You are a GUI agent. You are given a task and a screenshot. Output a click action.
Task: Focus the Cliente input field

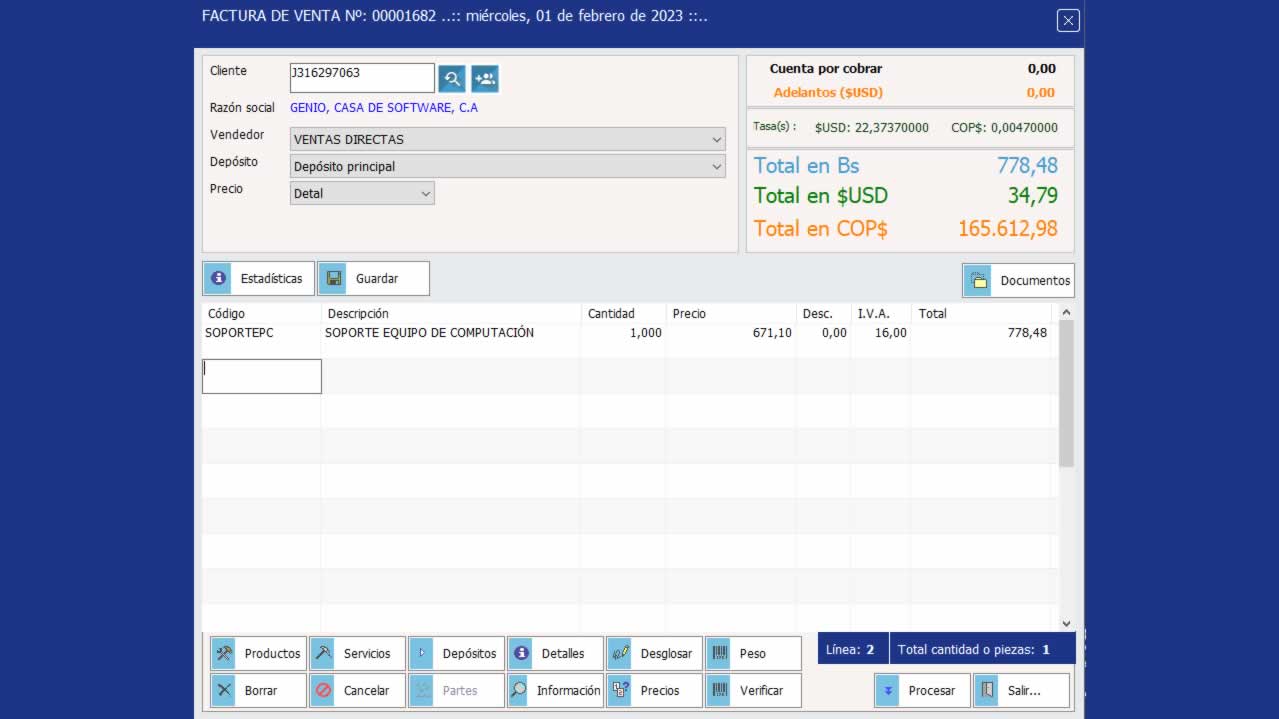tap(362, 78)
